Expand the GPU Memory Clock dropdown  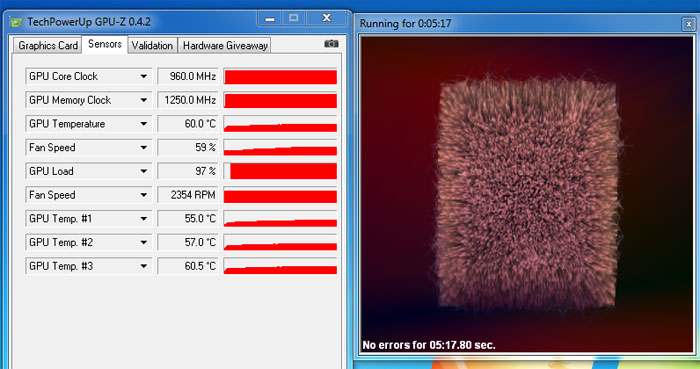[143, 100]
